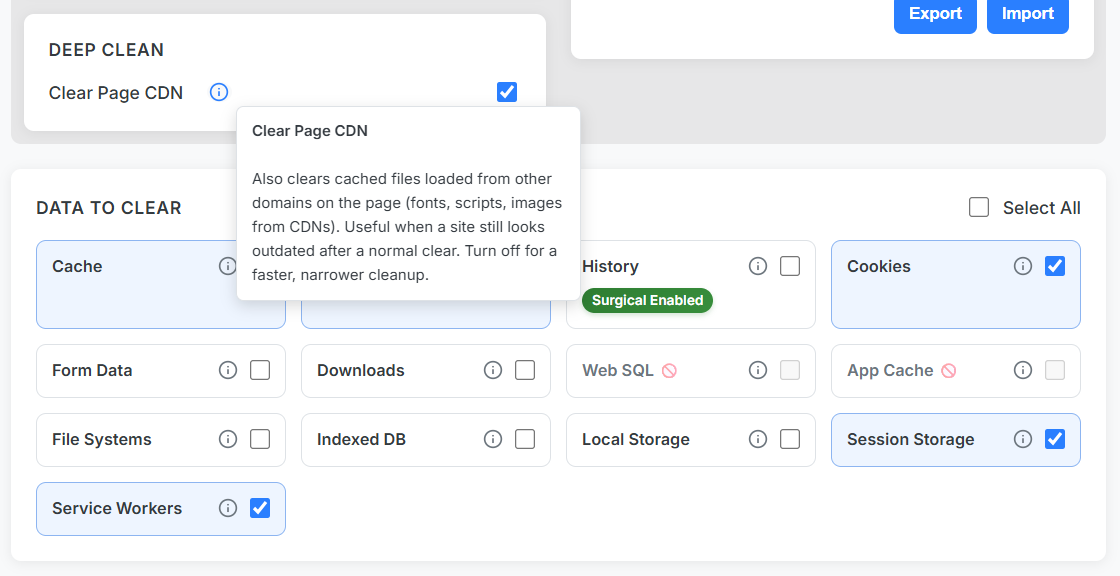Tick the Indexed DB checkbox
1120x576 pixels.
525,439
